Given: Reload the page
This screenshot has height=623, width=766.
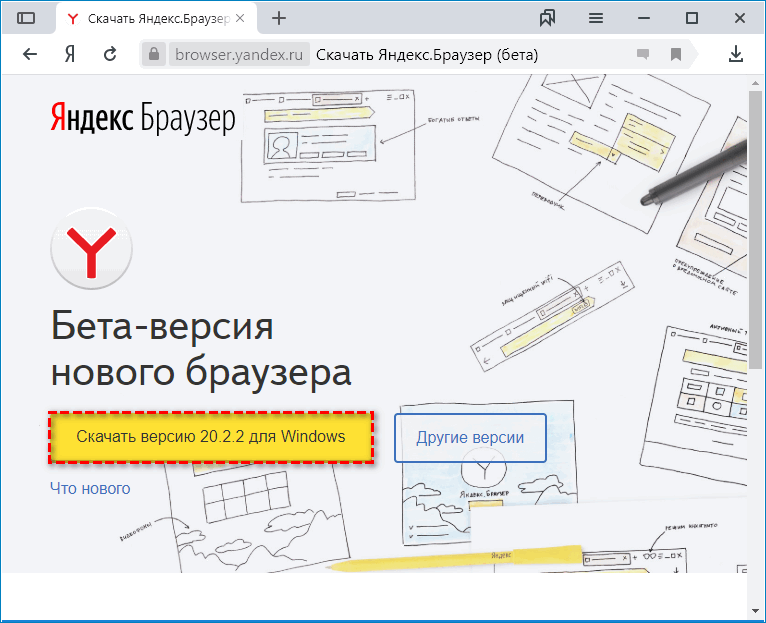Looking at the screenshot, I should pyautogui.click(x=110, y=54).
